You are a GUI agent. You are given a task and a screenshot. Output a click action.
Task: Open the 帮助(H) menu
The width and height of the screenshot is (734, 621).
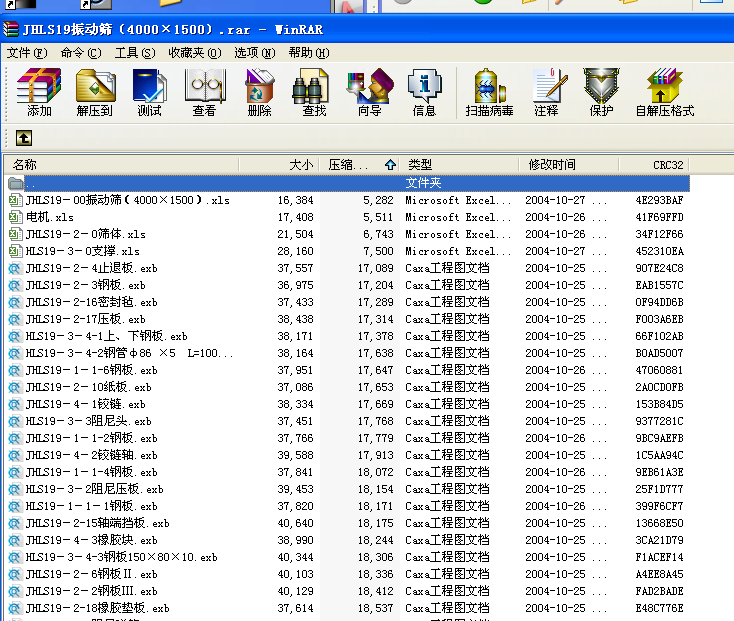click(309, 53)
